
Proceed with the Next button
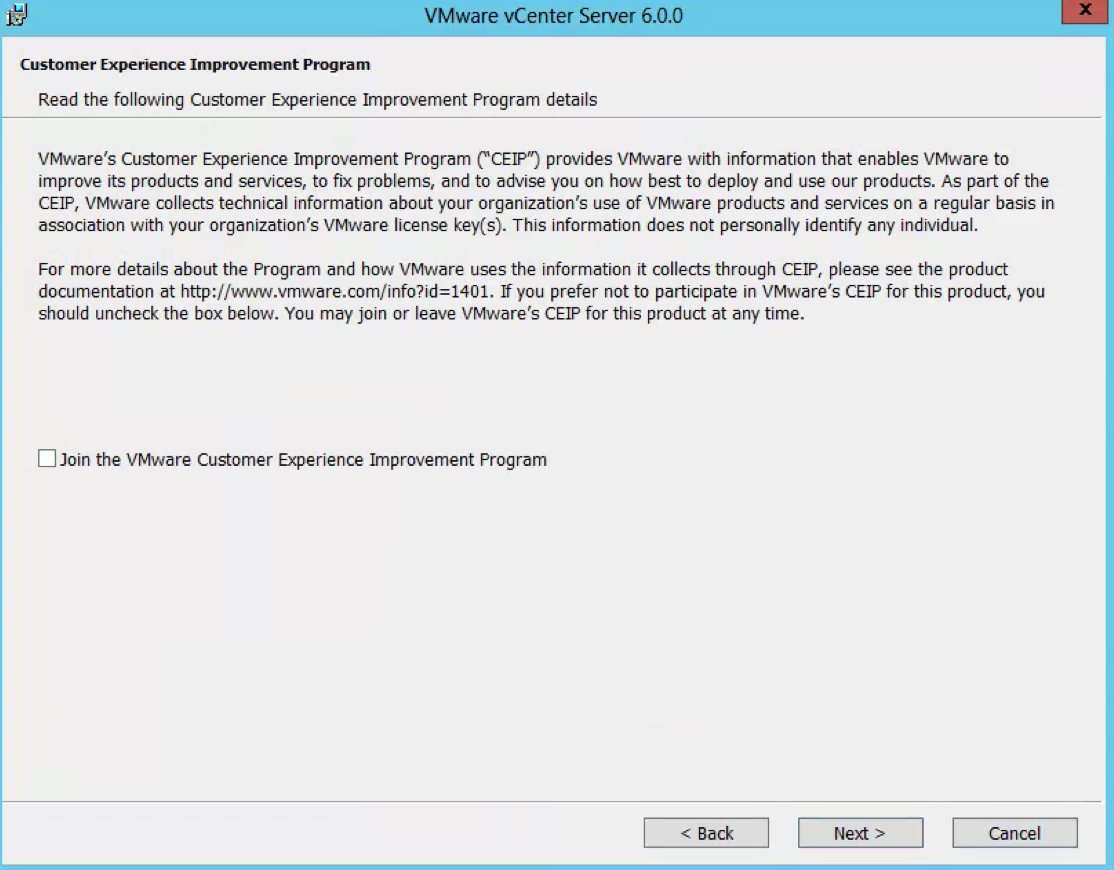click(x=860, y=833)
